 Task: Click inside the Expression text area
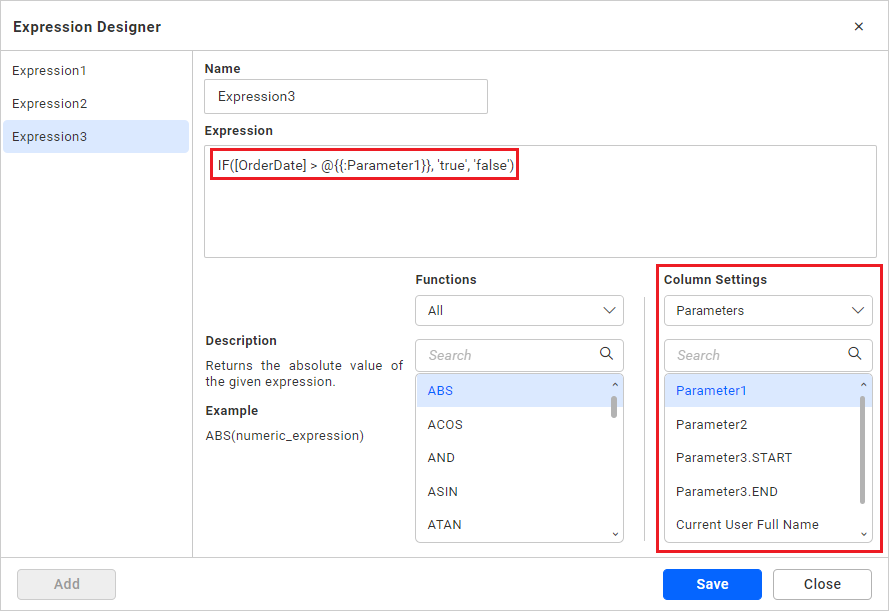coord(540,200)
